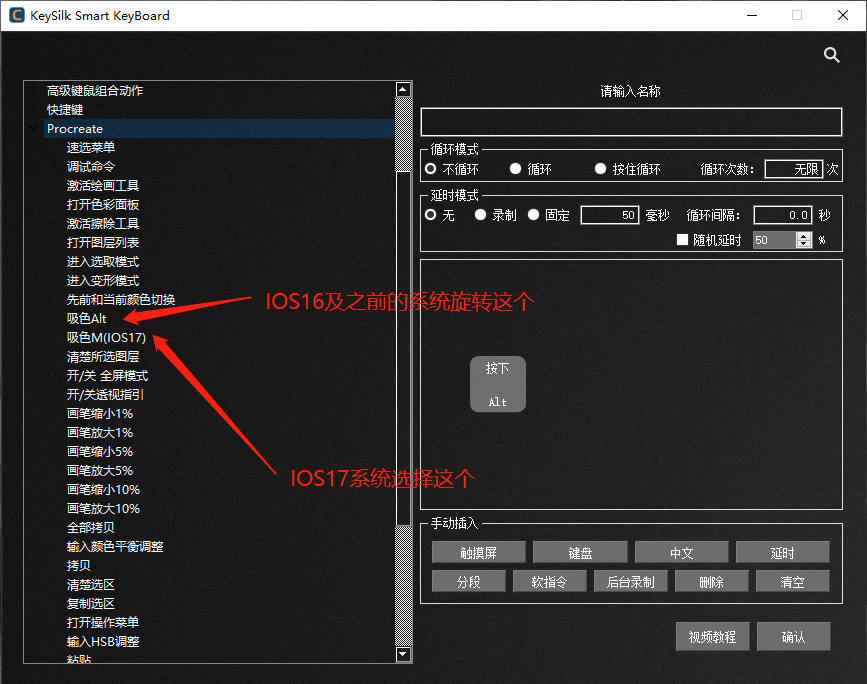867x684 pixels.
Task: Open the 视频教程 video tutorial
Action: point(712,636)
